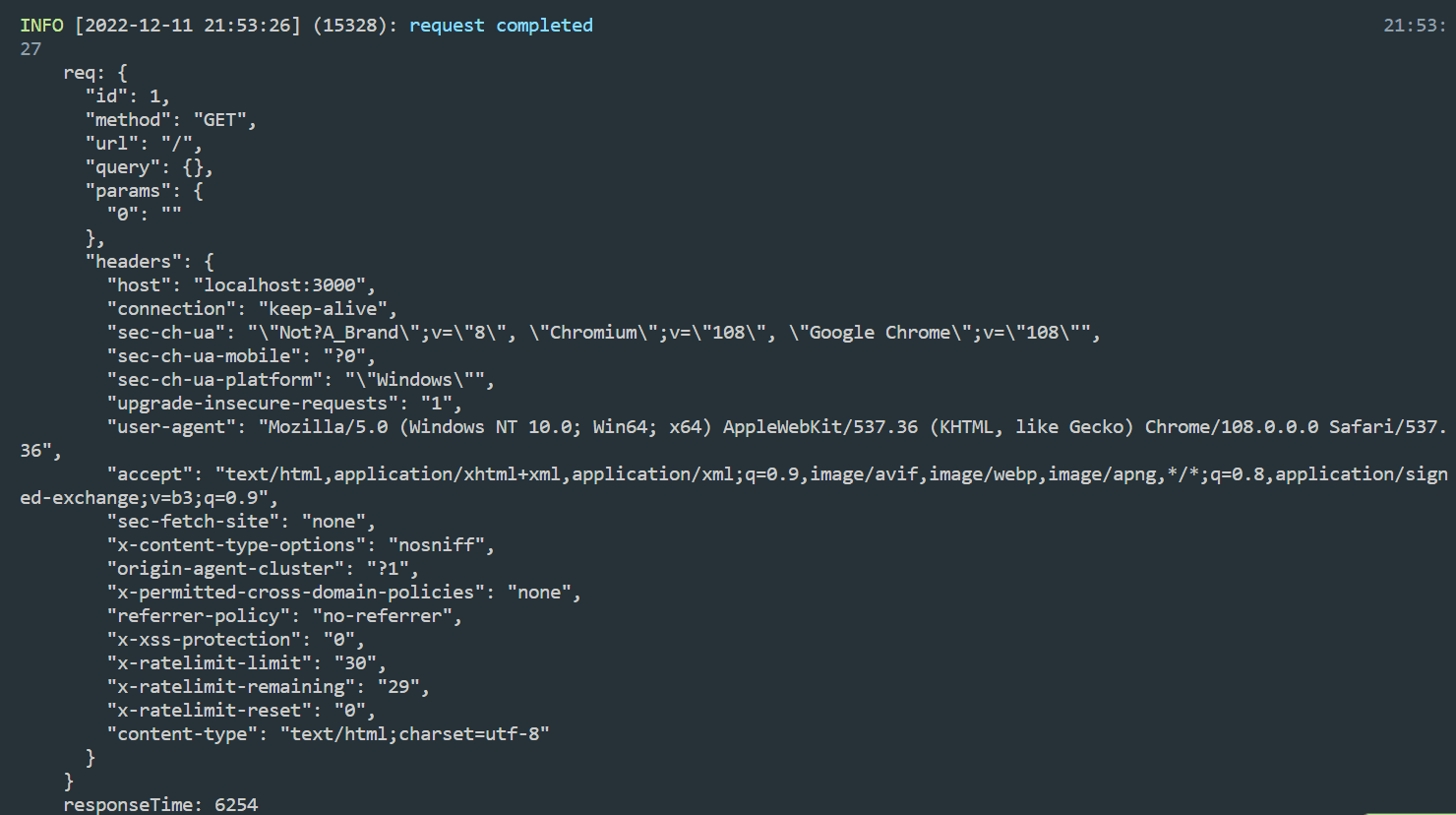Click the INFO log level label
Viewport: 1456px width, 815px height.
pos(41,26)
